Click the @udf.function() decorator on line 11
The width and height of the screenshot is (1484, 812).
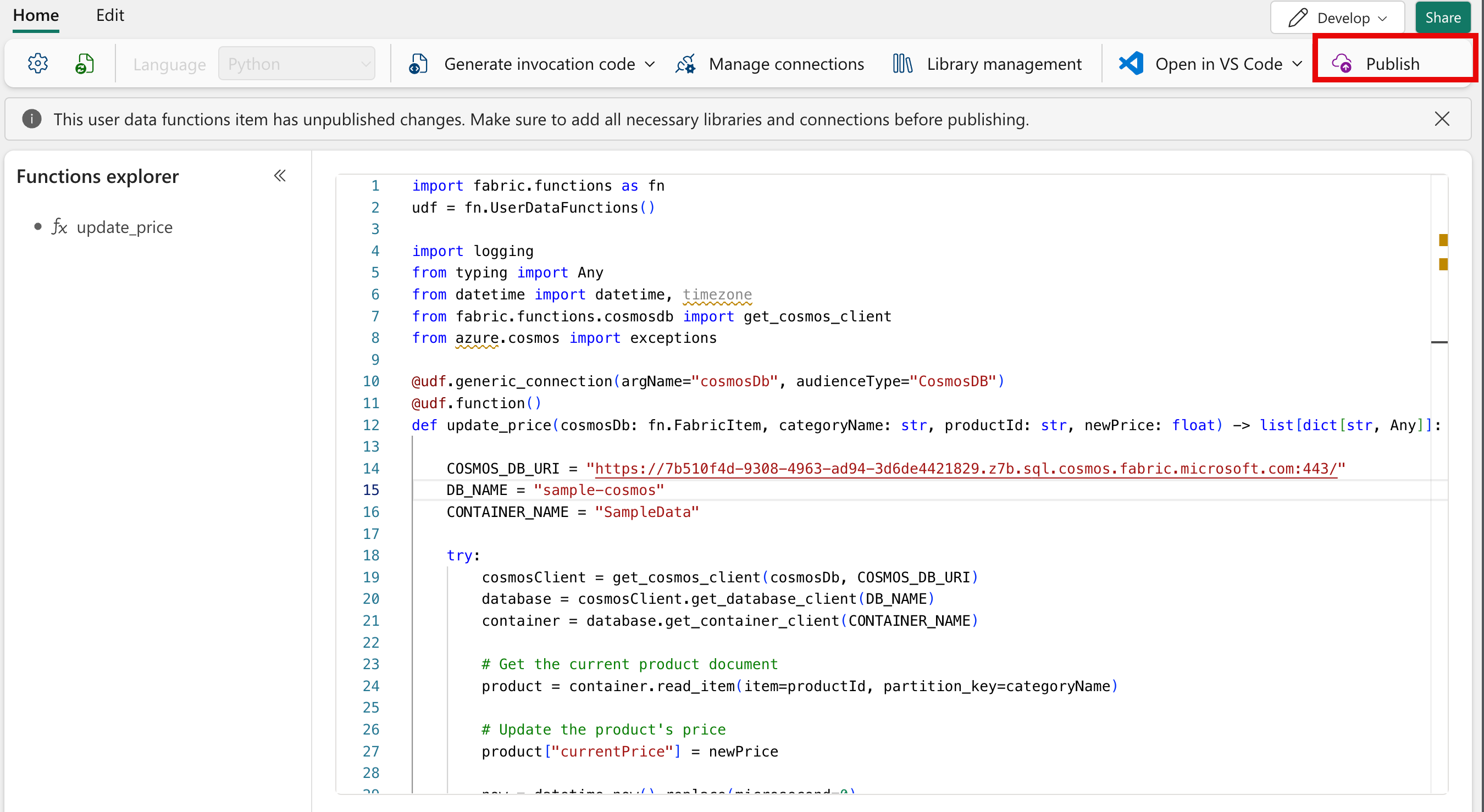click(477, 403)
